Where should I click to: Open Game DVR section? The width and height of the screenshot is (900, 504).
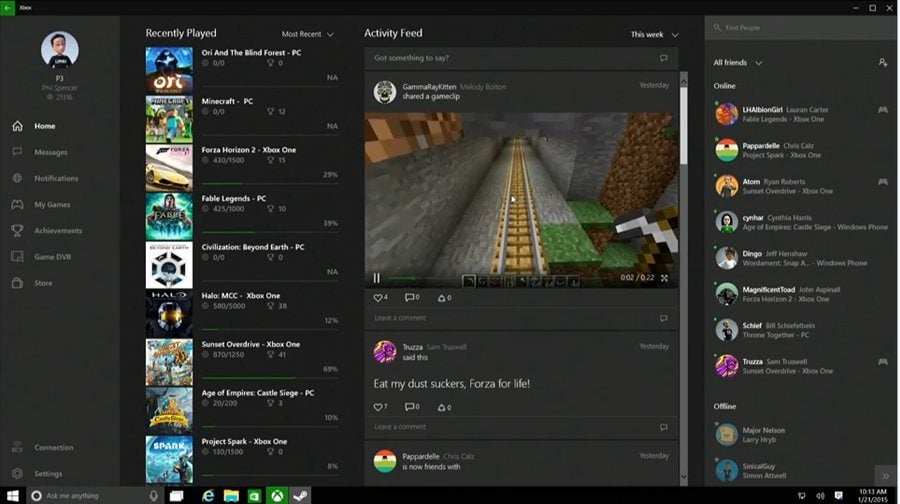coord(41,257)
